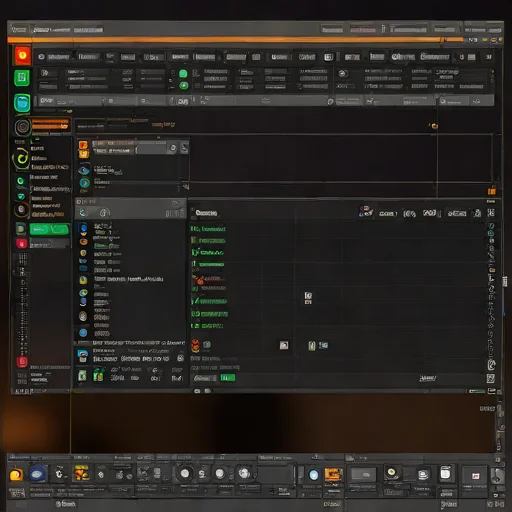The width and height of the screenshot is (512, 512).
Task: Select the teal folder icon in sidebar
Action: click(x=22, y=103)
